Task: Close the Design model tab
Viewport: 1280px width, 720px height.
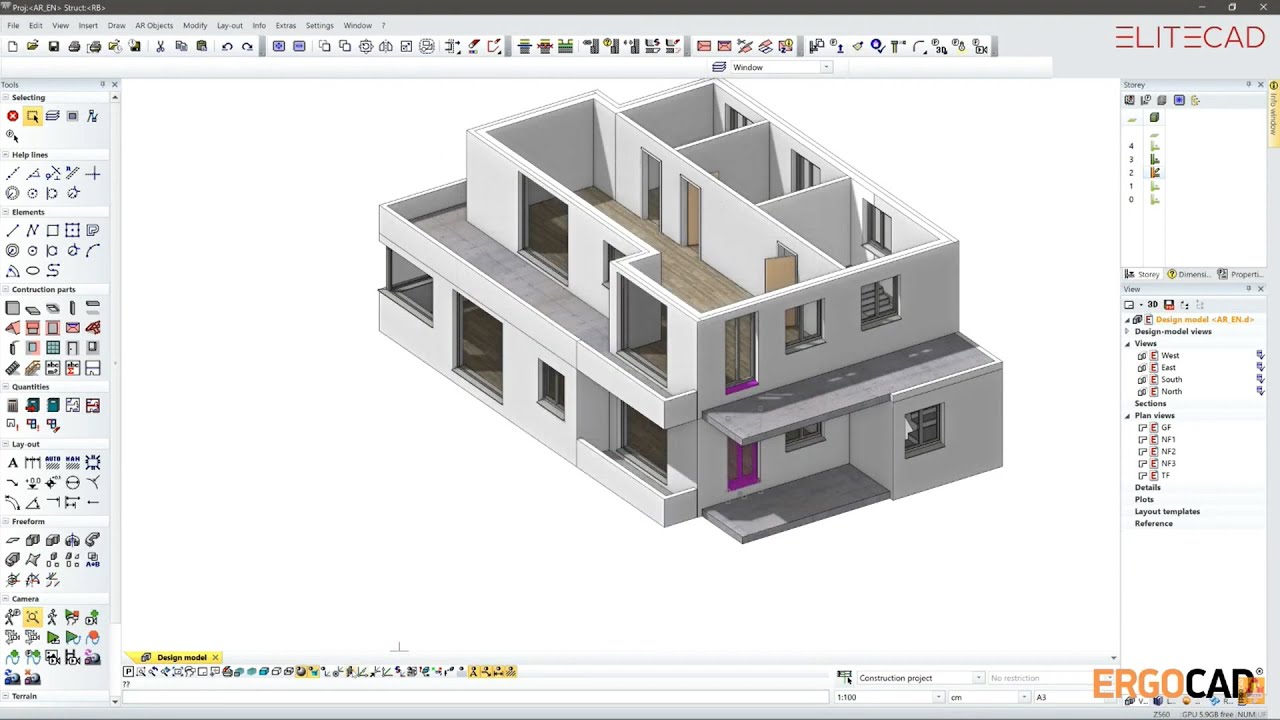Action: click(x=215, y=657)
